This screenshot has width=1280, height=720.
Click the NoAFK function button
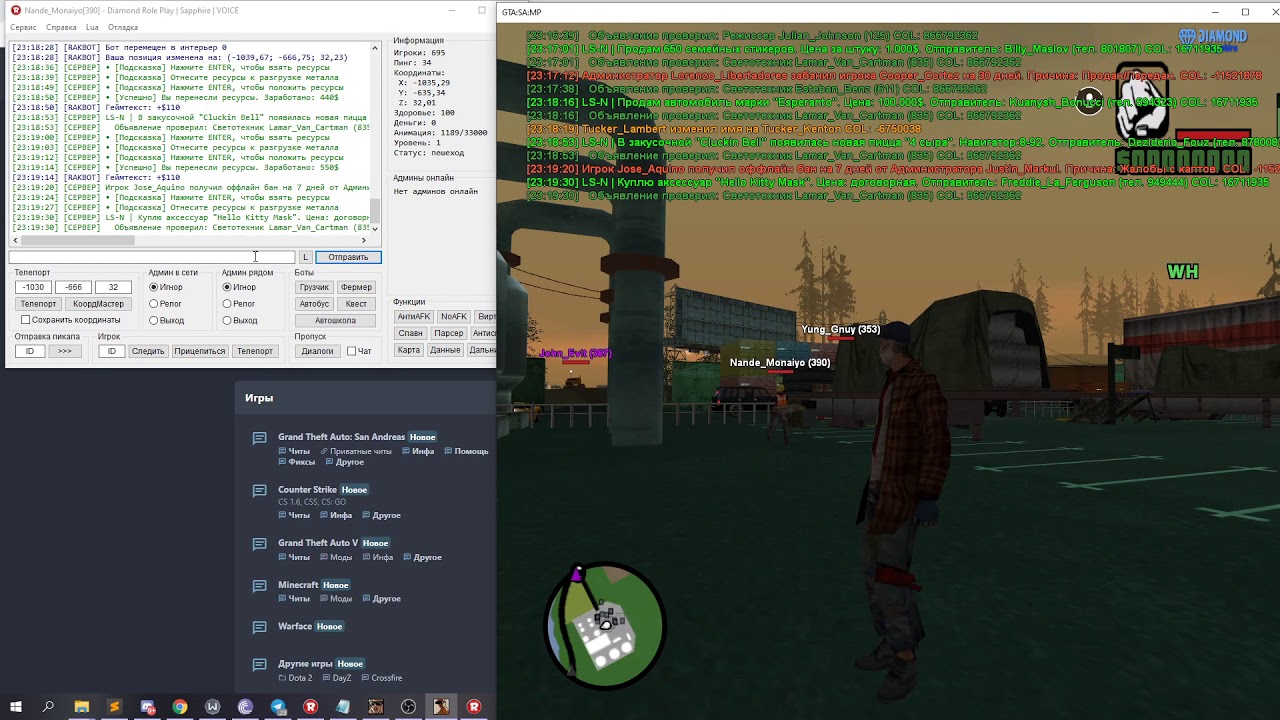coord(454,317)
